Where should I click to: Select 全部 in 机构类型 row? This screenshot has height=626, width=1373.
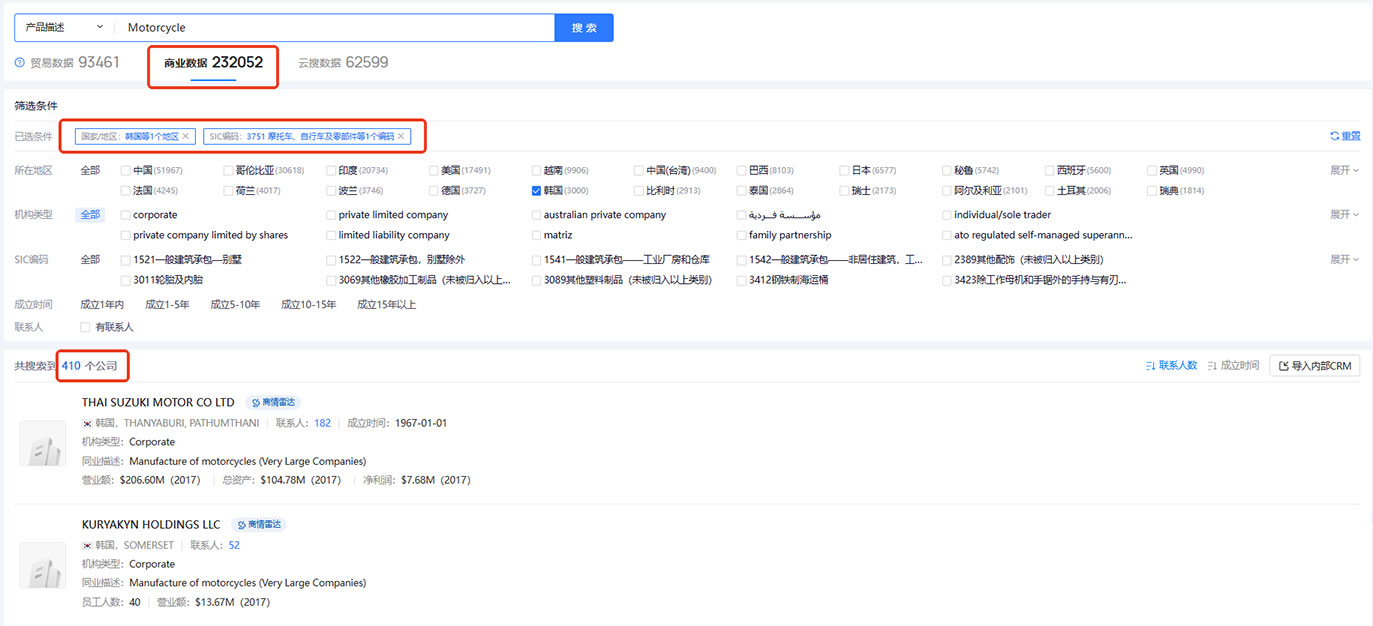90,215
